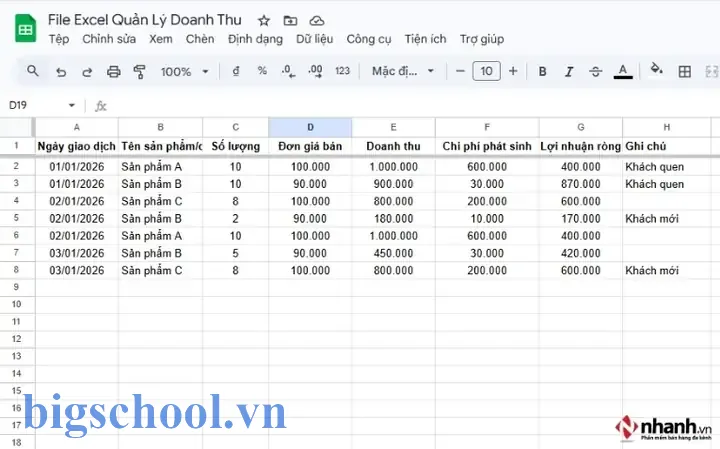The width and height of the screenshot is (720, 449).
Task: Open the Tệp menu
Action: (x=59, y=39)
